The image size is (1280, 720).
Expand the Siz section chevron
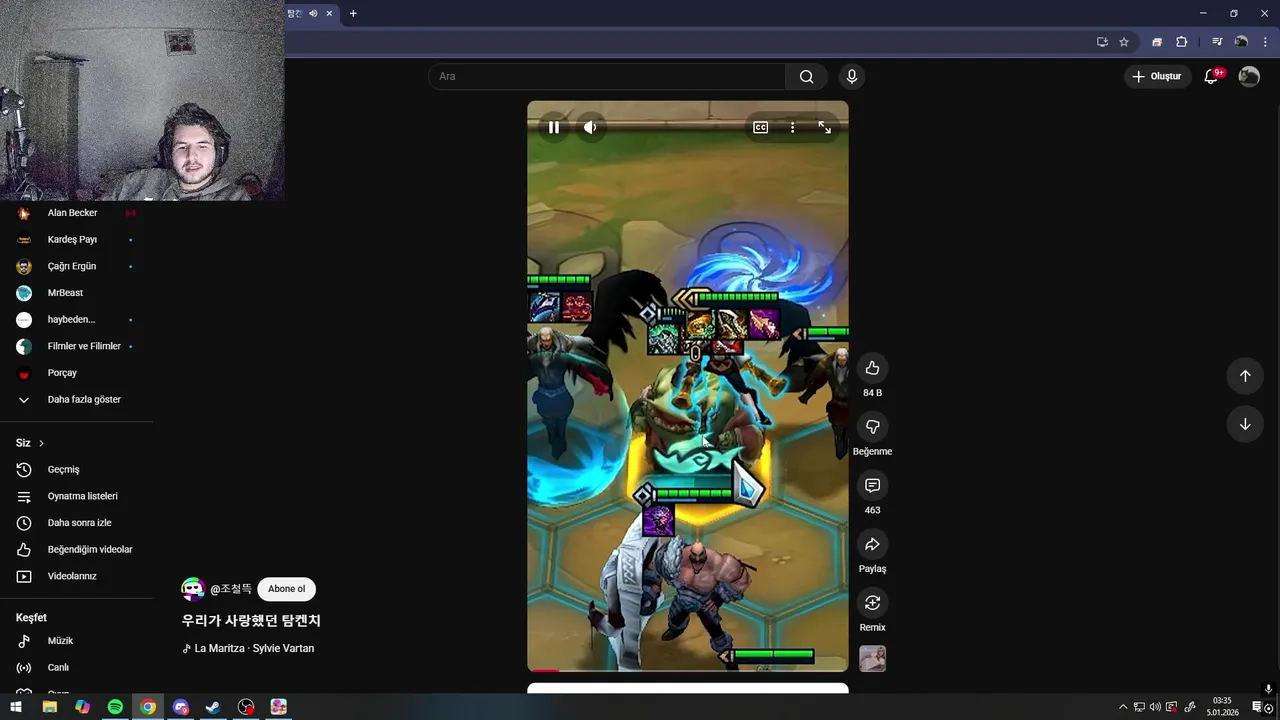coord(41,443)
